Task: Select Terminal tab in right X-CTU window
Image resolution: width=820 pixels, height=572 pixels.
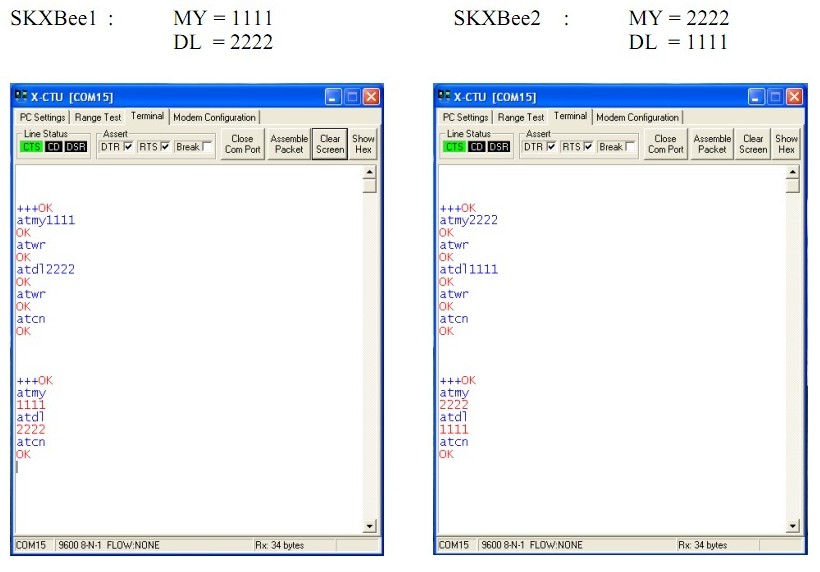Action: [x=570, y=116]
